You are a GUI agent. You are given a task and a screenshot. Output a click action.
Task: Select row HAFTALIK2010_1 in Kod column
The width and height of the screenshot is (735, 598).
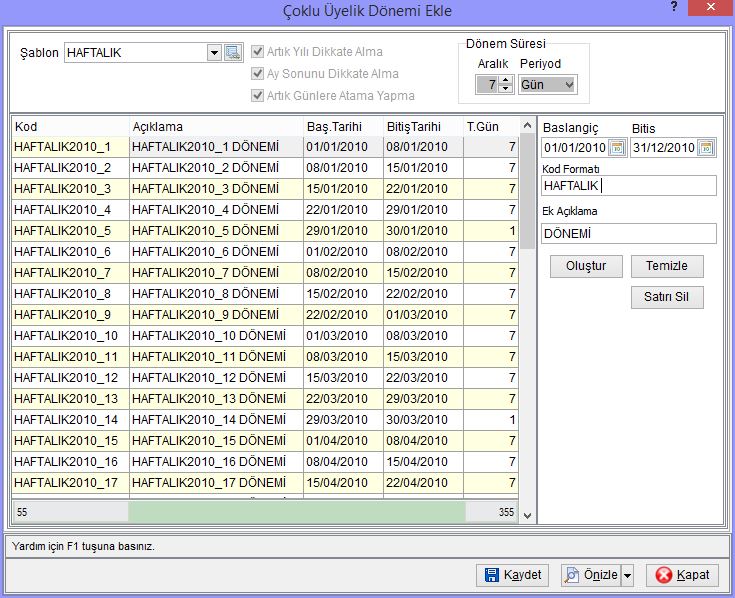coord(70,147)
